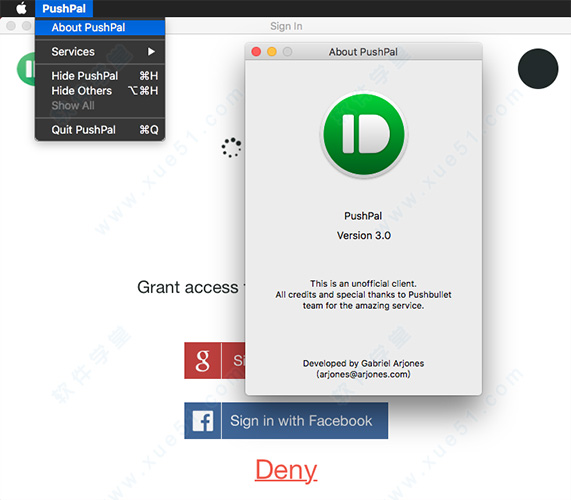Screen dimensions: 571x500
Task: Choose Hide Others from menu
Action: coord(100,91)
